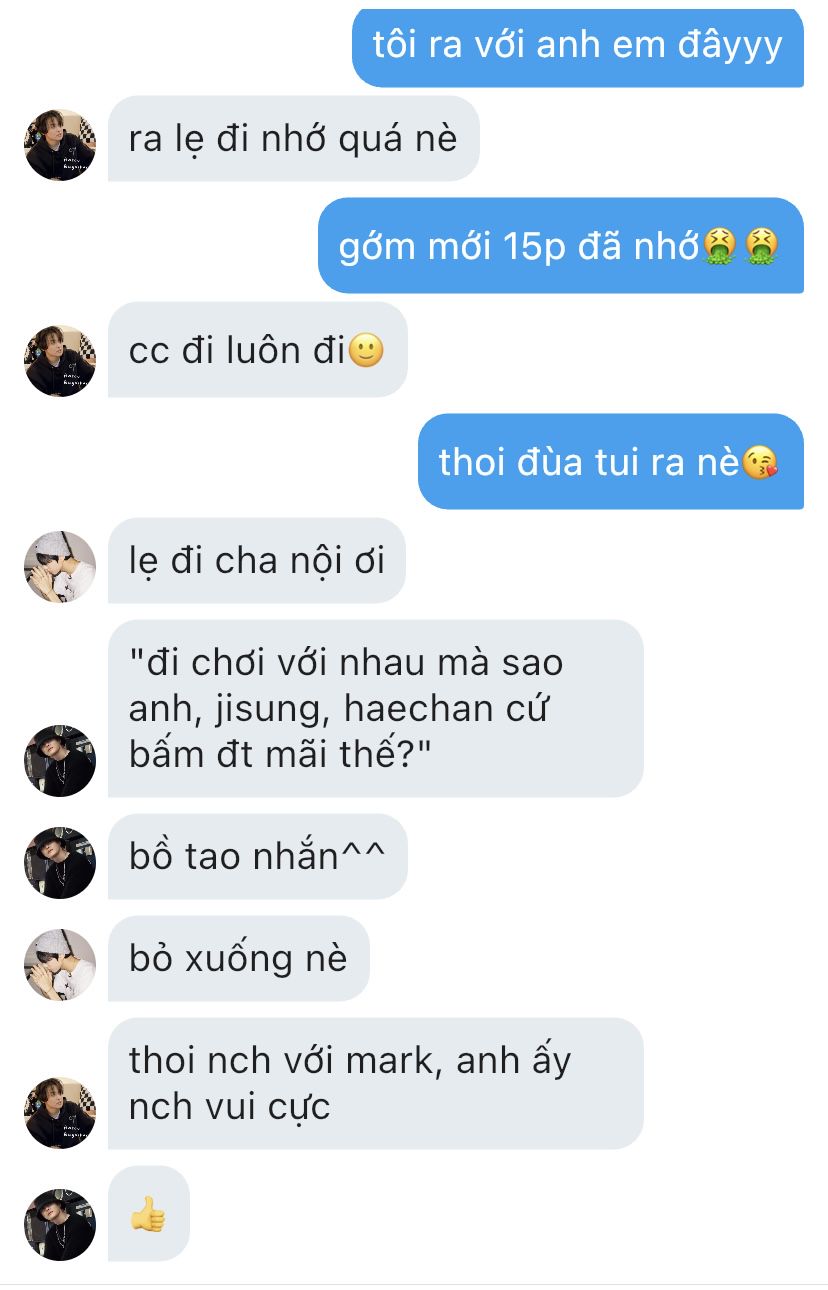Tap the kissing face emoji in blue bubble
This screenshot has width=828, height=1290.
[759, 463]
